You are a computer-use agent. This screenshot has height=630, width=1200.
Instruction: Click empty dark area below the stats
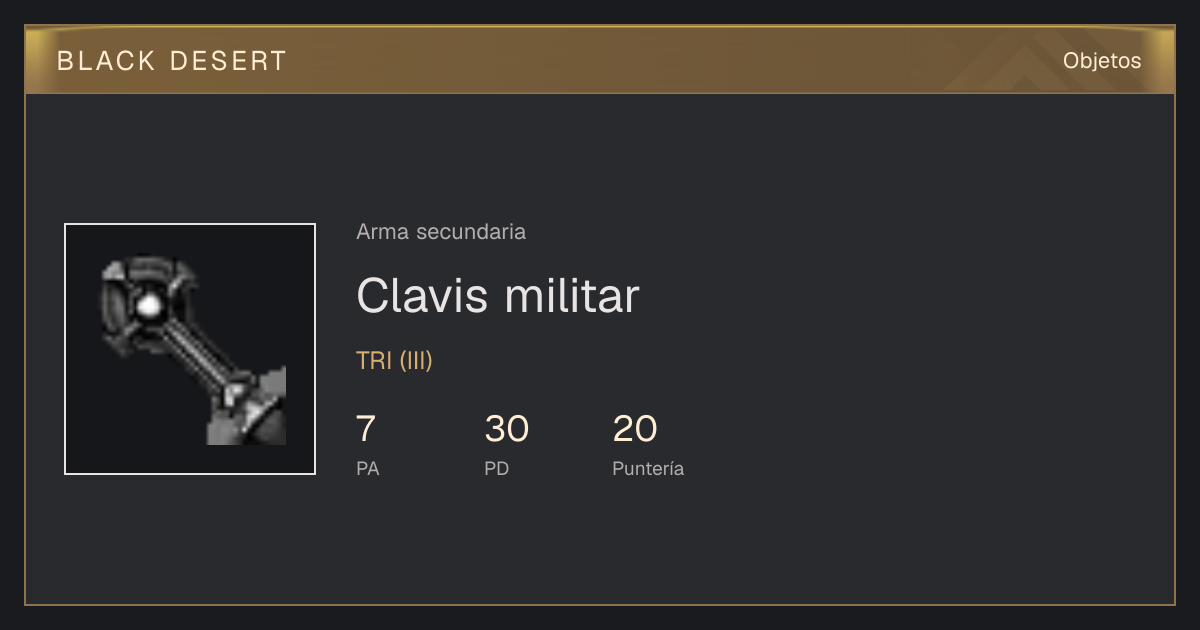[600, 545]
